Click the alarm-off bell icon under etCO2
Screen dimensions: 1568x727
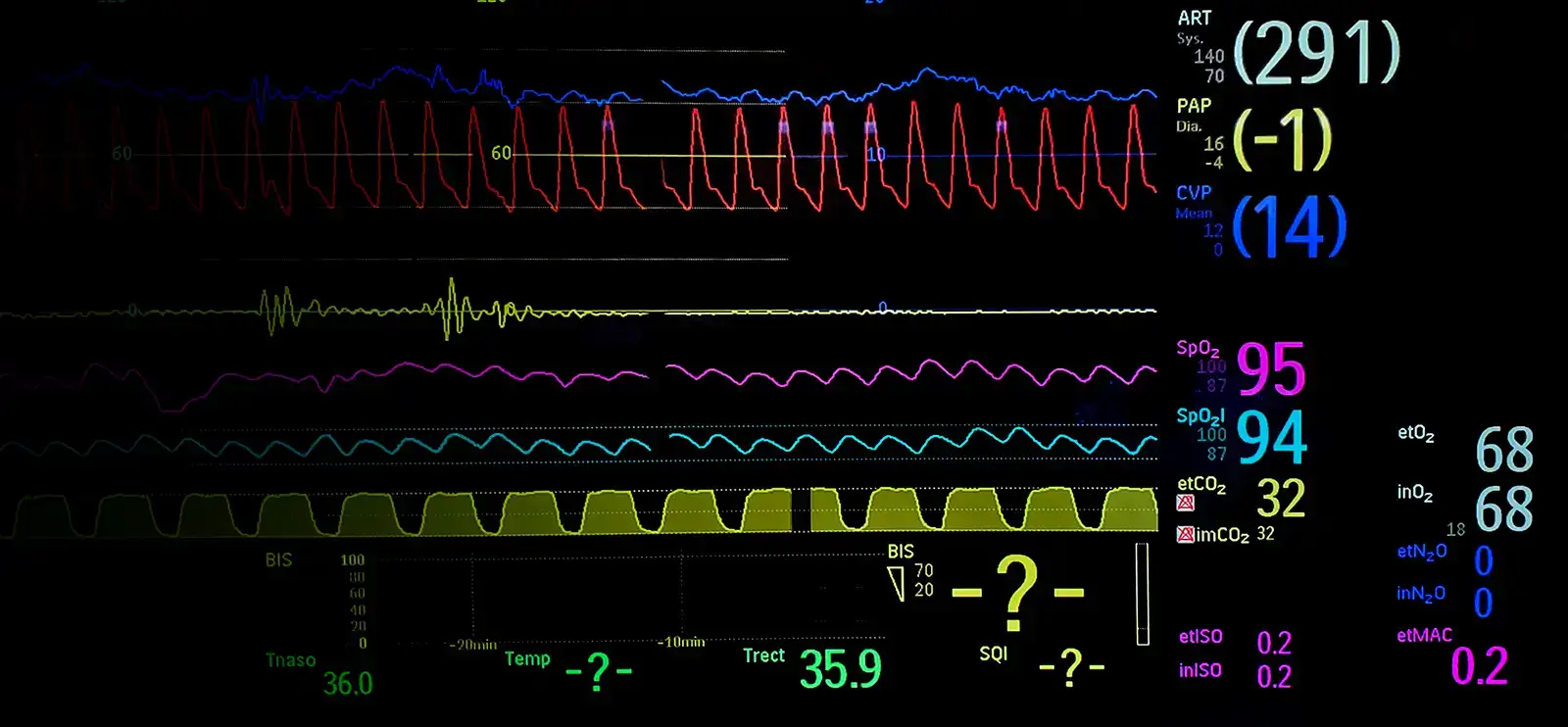(1186, 504)
